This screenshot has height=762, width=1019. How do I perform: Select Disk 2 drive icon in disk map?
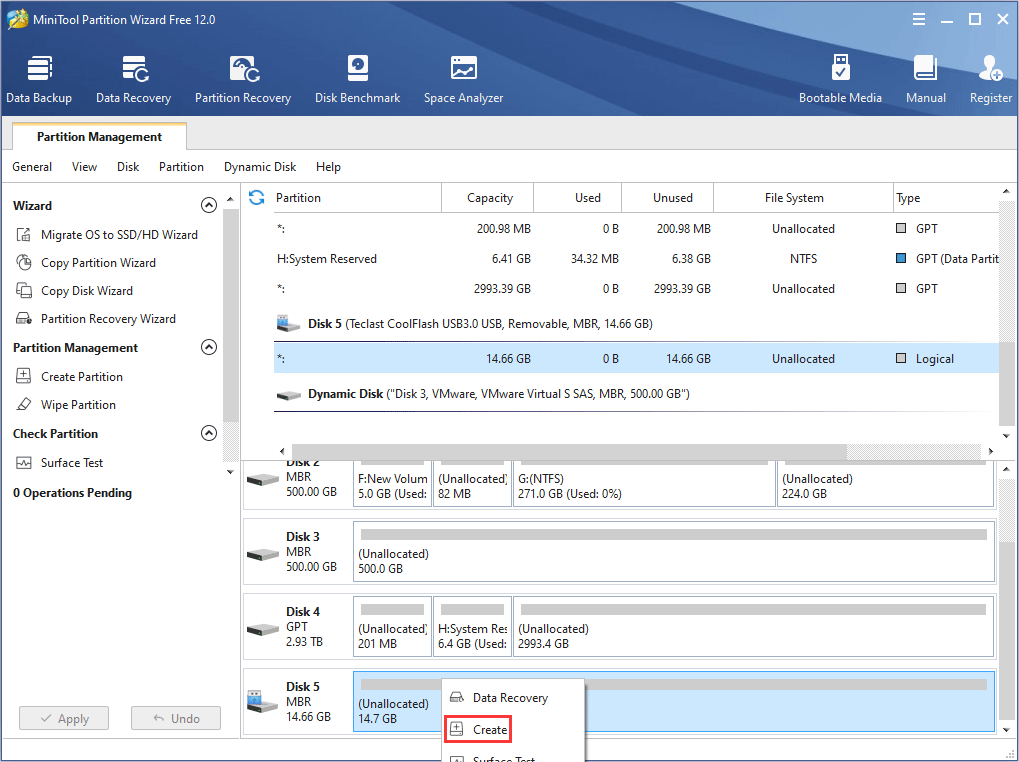[263, 480]
